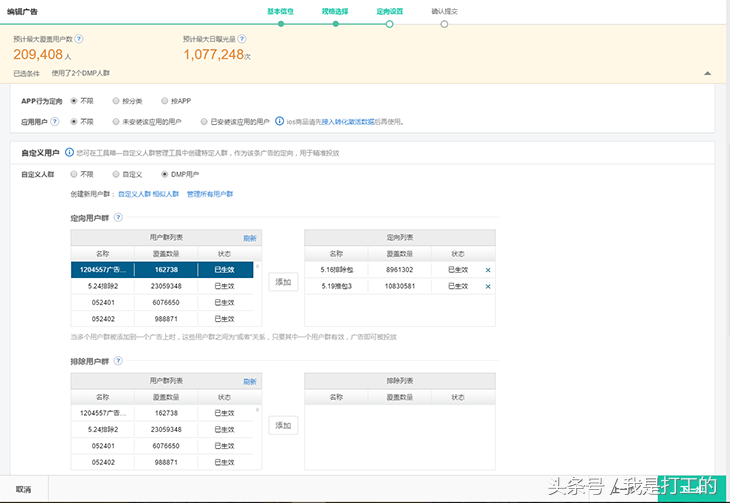Remove 5.16排除包 from 定向列表

pyautogui.click(x=488, y=270)
